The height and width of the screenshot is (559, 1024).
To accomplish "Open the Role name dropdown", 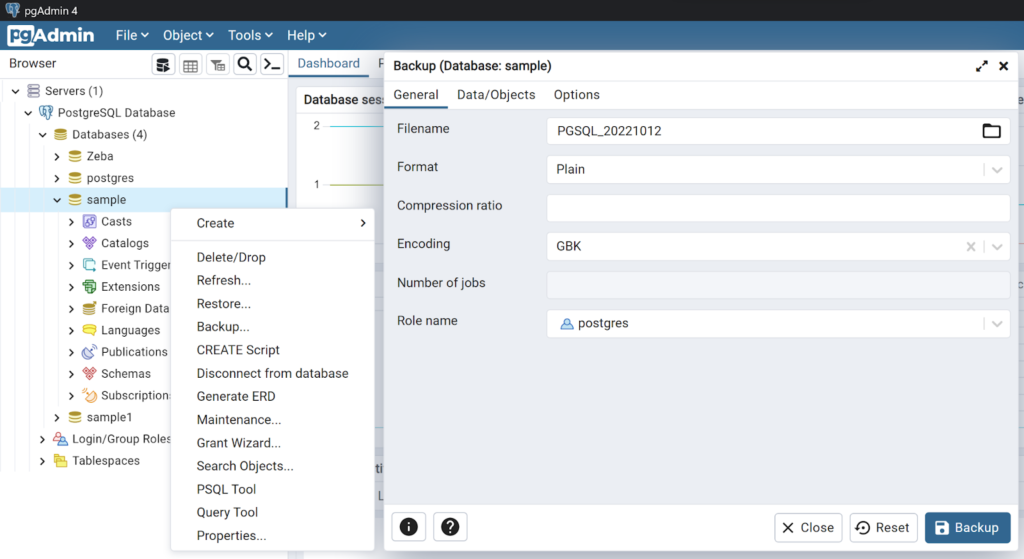I will (997, 324).
